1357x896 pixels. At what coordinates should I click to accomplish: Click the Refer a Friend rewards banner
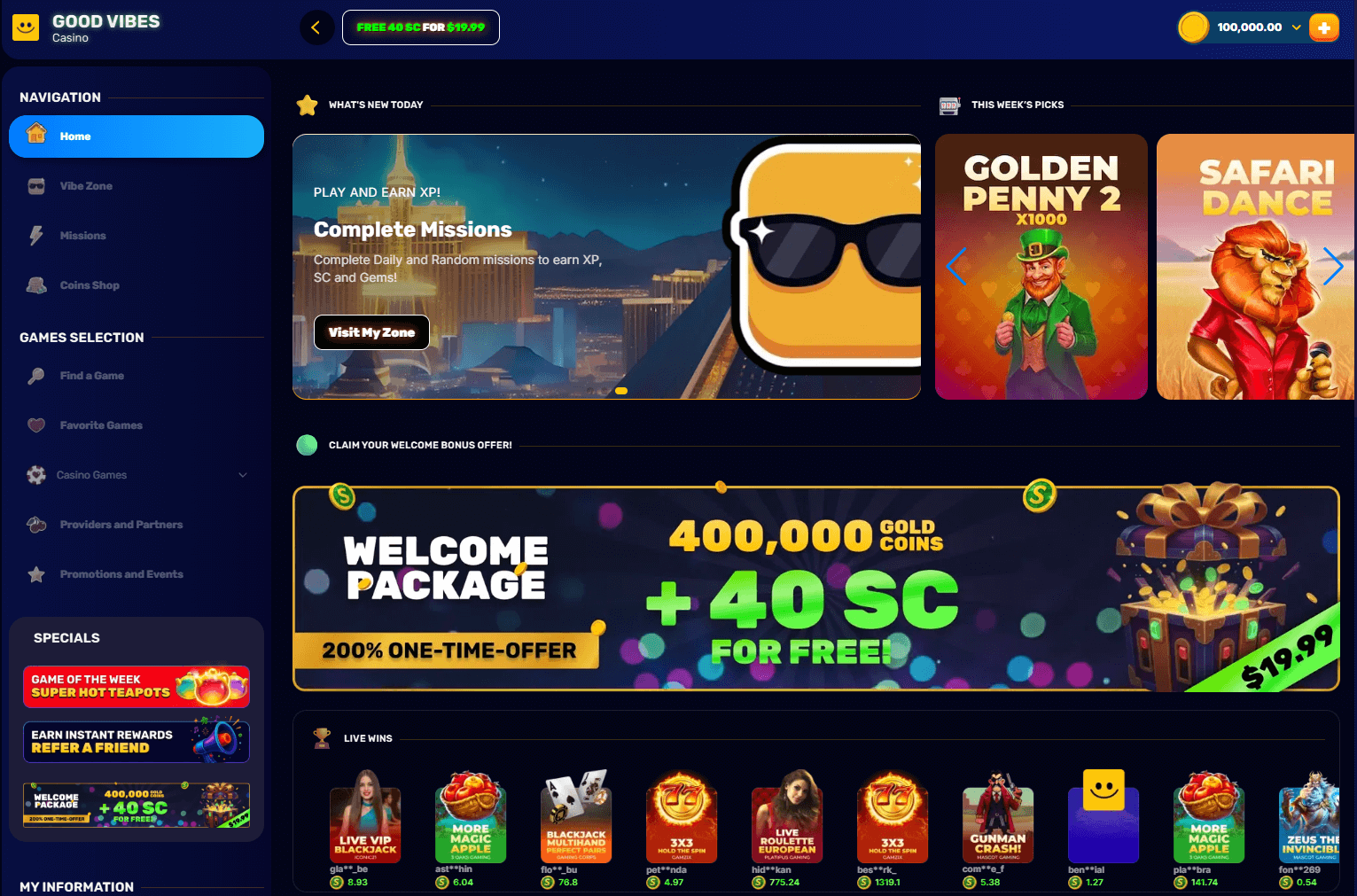(x=136, y=742)
